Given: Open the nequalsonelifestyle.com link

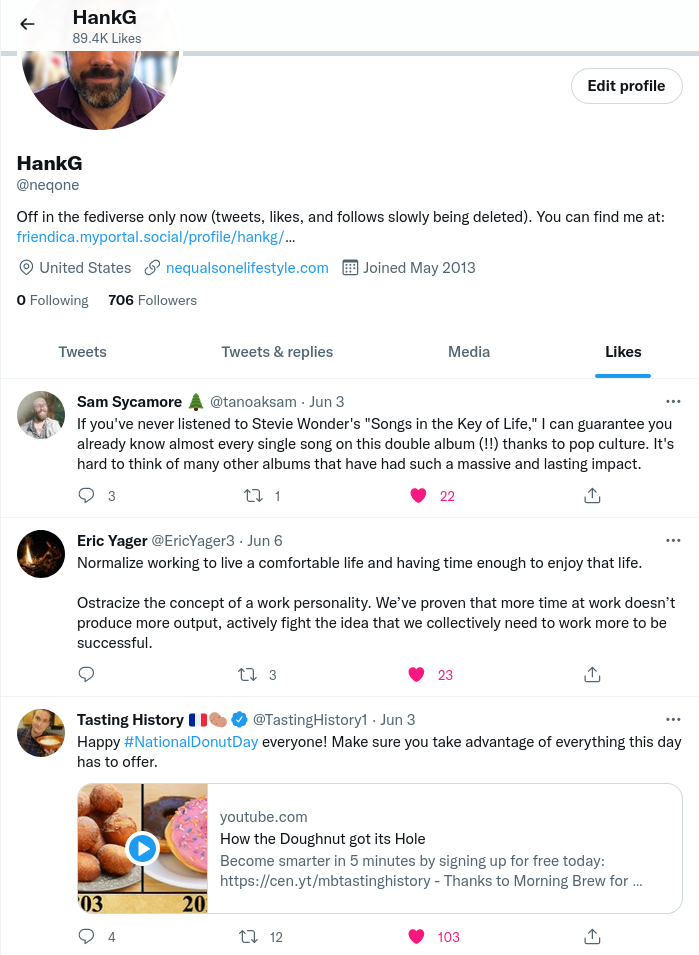Looking at the screenshot, I should [x=247, y=268].
